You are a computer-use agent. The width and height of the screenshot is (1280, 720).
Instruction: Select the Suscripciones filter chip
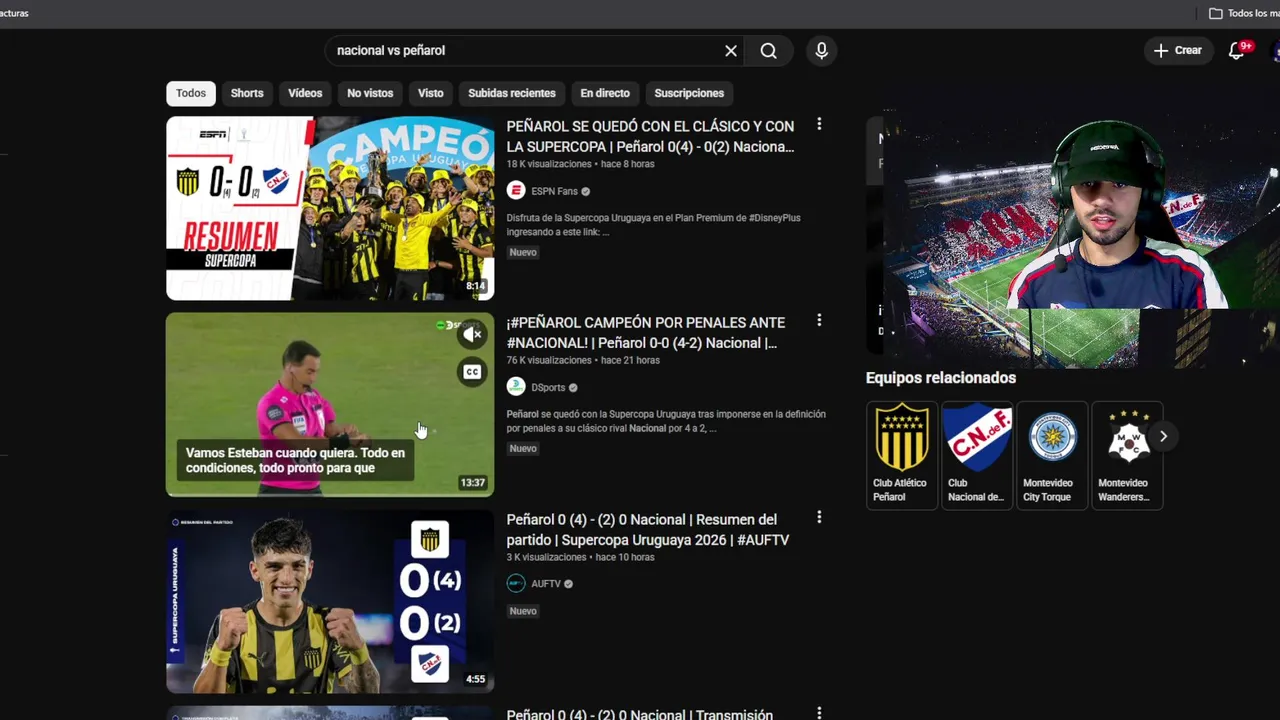coord(689,93)
